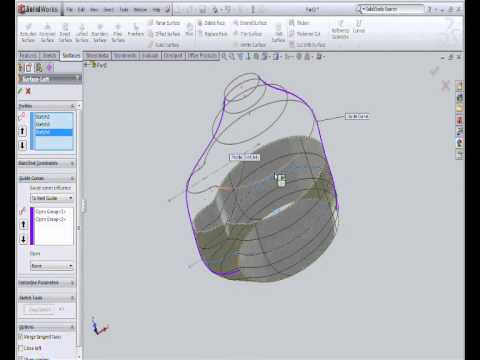Viewport: 480px width, 360px height.
Task: Open the Tools menu
Action: point(124,10)
